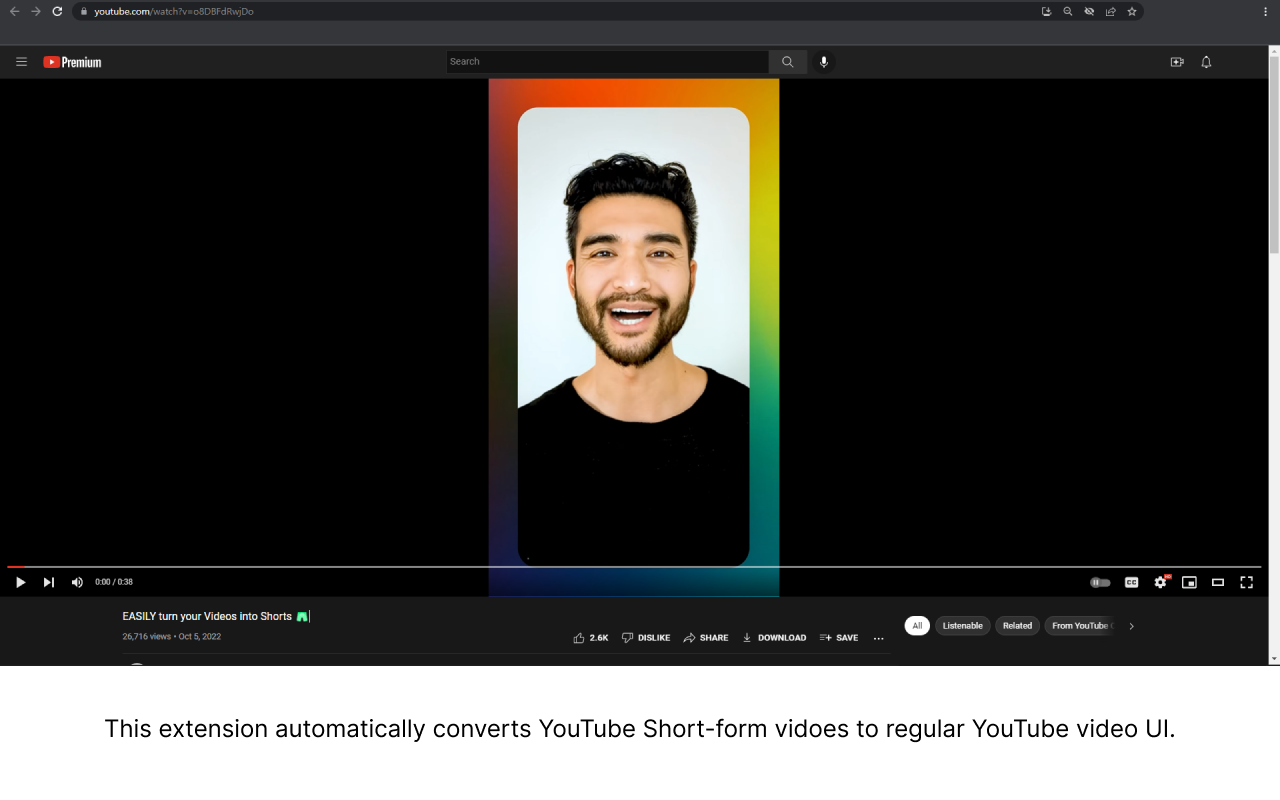Screen dimensions: 1280x800
Task: Toggle the autoplay switch
Action: click(1100, 582)
